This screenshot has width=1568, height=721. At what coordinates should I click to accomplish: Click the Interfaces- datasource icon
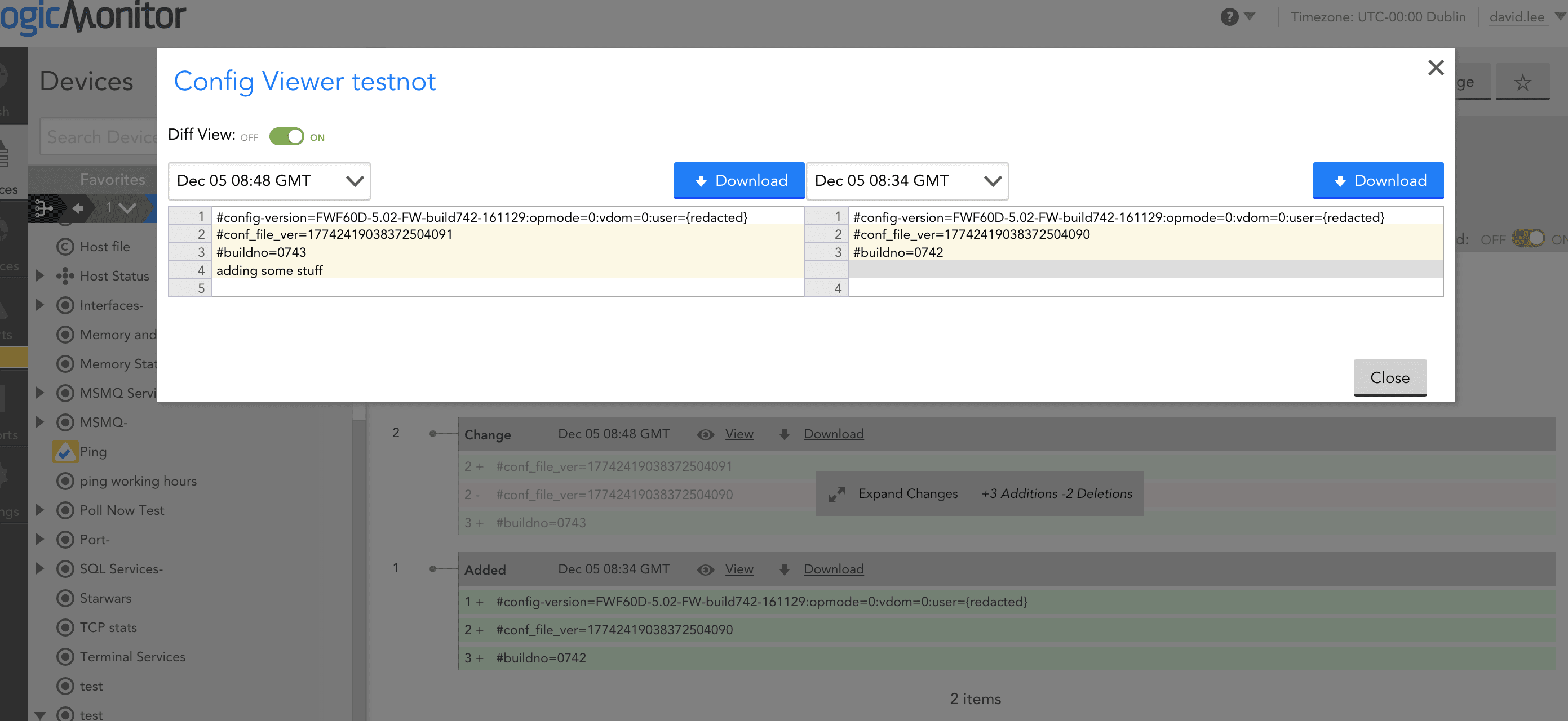point(65,305)
